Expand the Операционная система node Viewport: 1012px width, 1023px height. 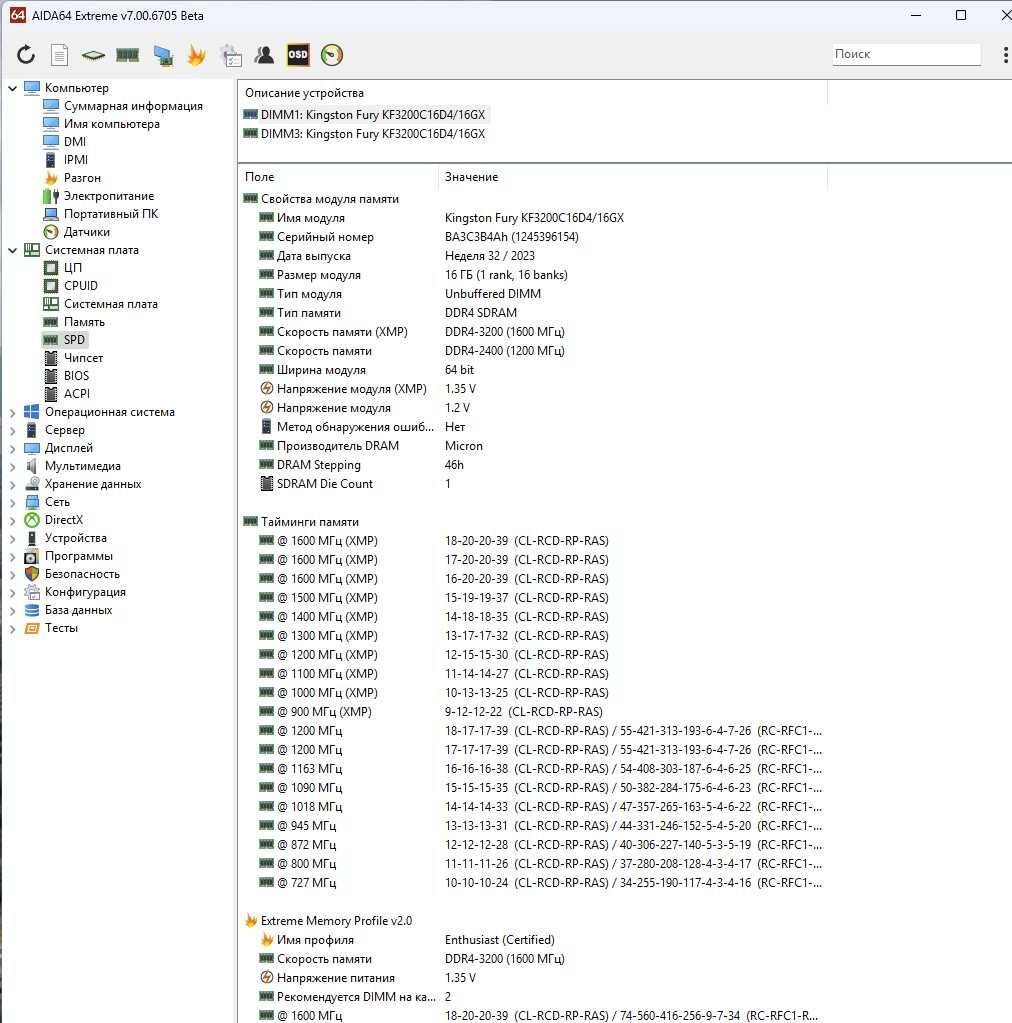pyautogui.click(x=12, y=412)
